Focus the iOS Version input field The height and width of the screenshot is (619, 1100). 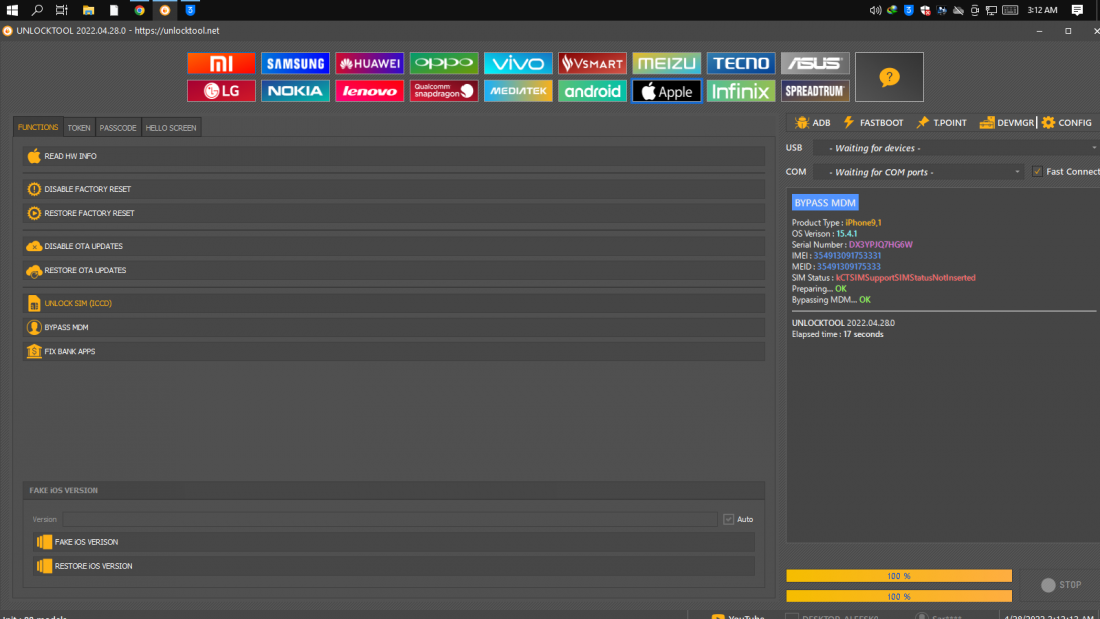pos(390,519)
